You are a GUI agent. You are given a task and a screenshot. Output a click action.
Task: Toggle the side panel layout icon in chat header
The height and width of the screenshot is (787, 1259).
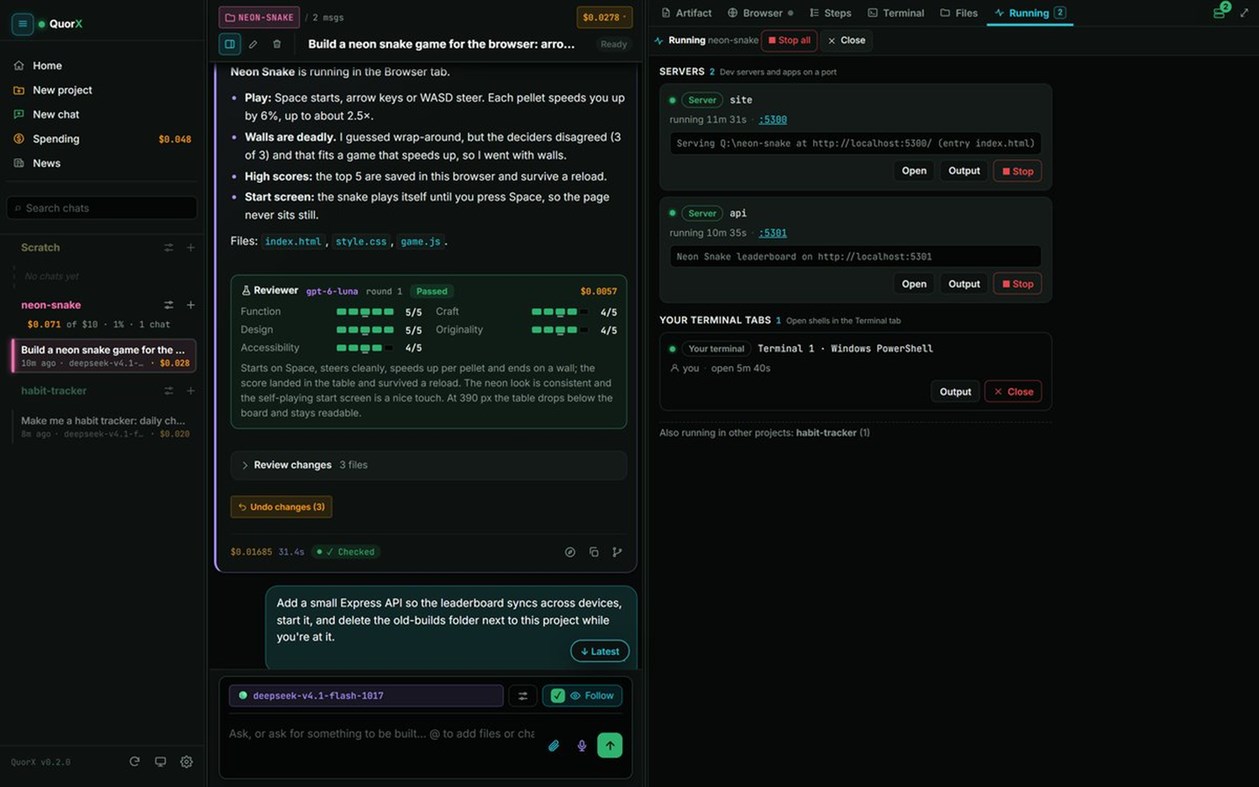click(230, 44)
